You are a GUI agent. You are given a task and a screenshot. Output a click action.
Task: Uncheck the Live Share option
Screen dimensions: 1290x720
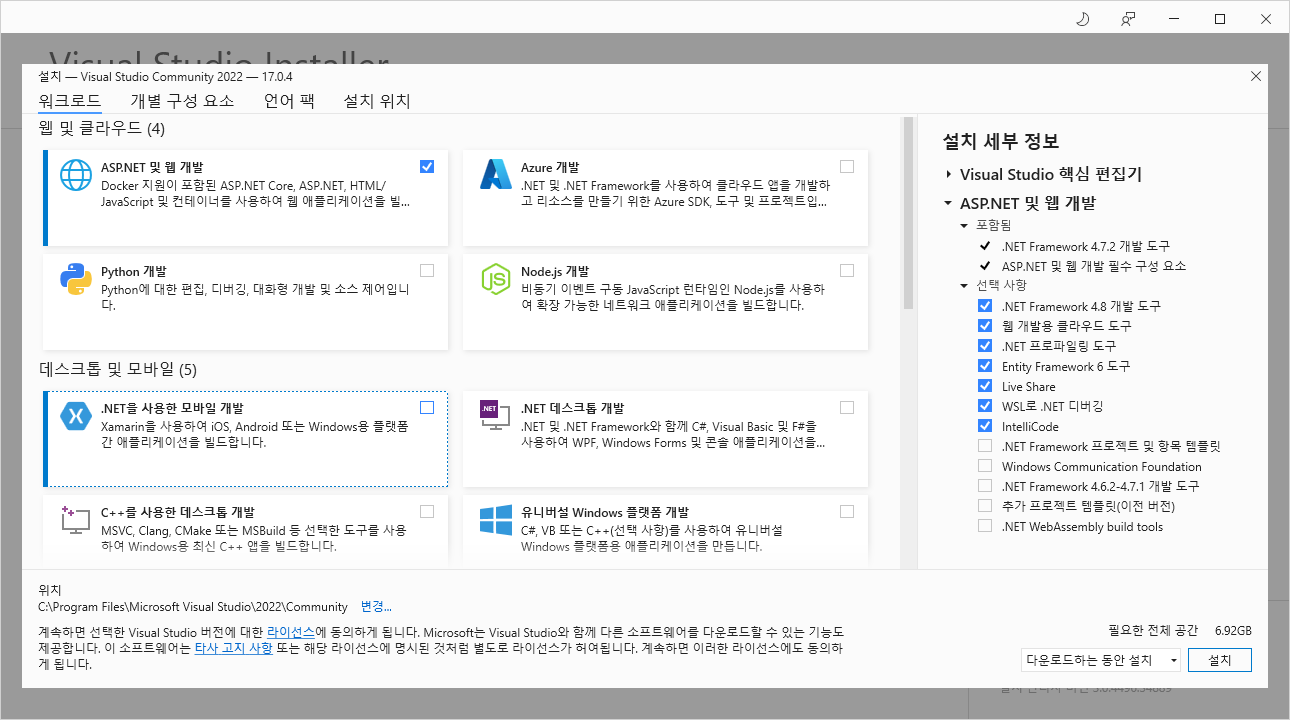tap(985, 386)
